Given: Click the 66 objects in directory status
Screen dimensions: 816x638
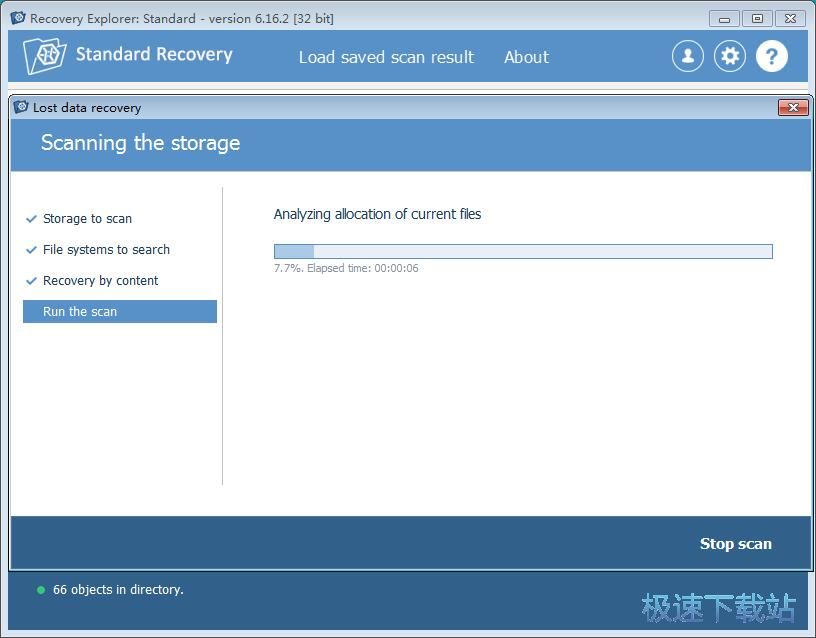Looking at the screenshot, I should coord(118,590).
